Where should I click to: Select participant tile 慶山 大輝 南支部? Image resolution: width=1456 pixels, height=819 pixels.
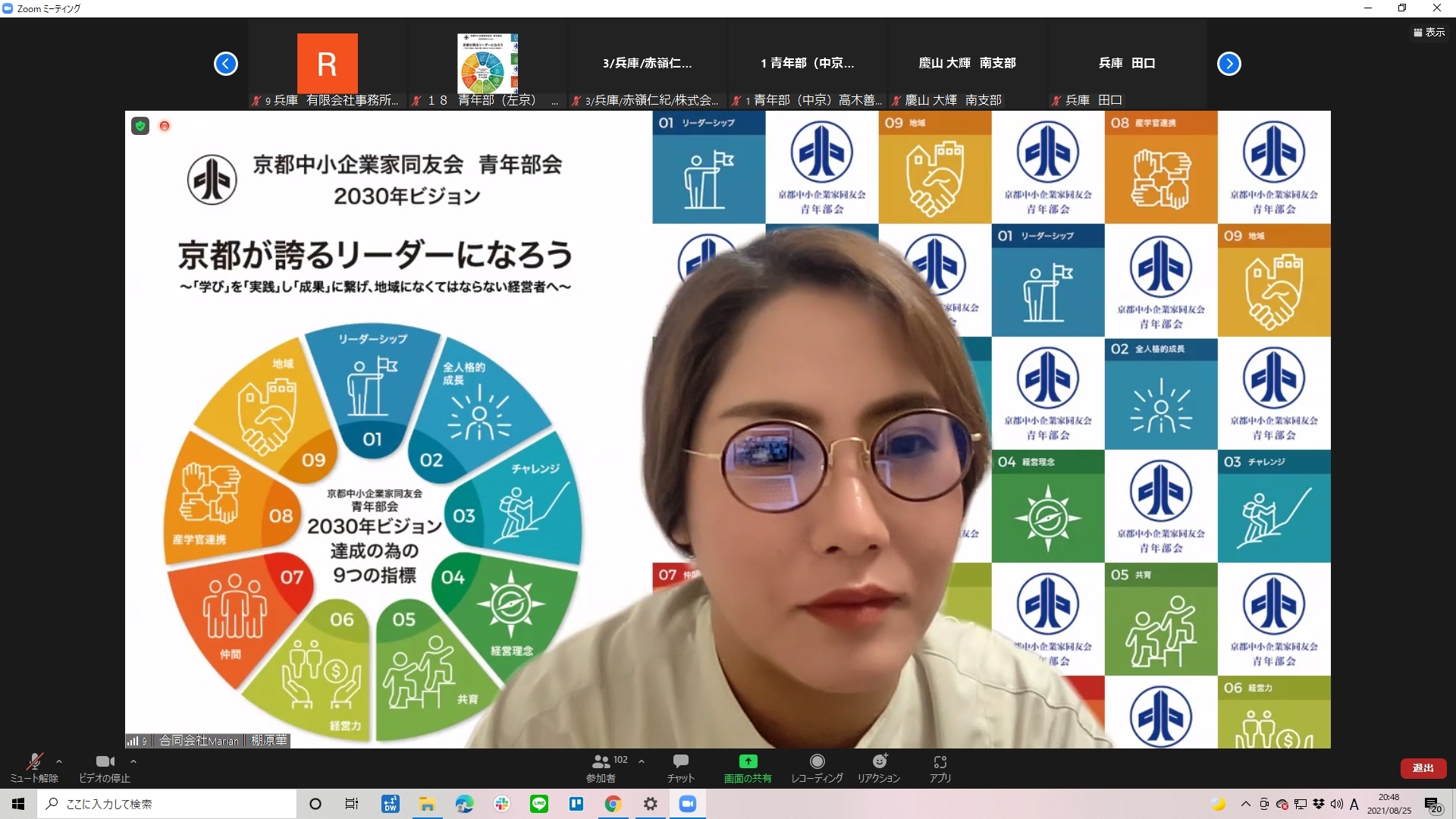tap(968, 64)
